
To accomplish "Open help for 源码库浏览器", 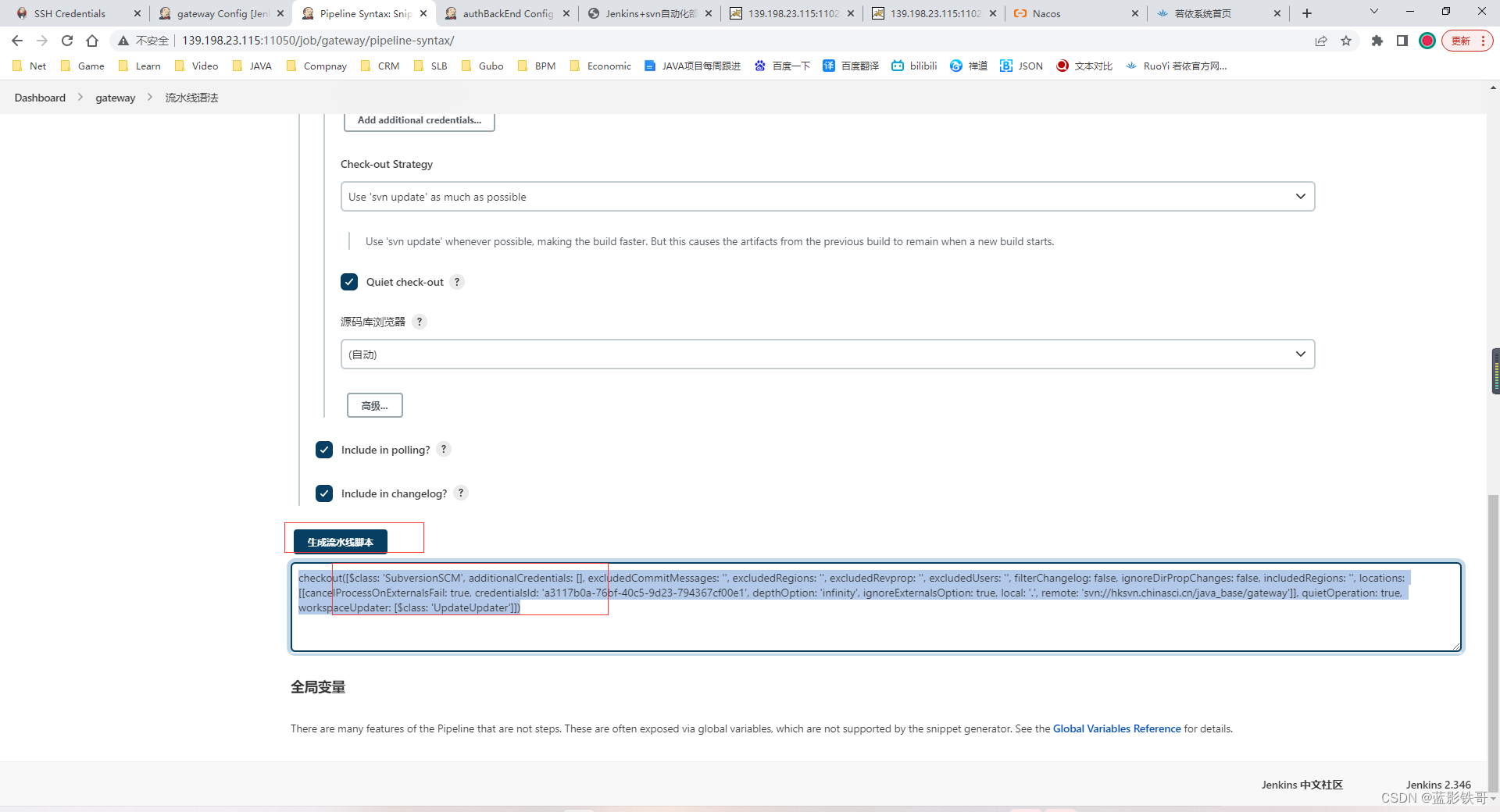I will (420, 322).
